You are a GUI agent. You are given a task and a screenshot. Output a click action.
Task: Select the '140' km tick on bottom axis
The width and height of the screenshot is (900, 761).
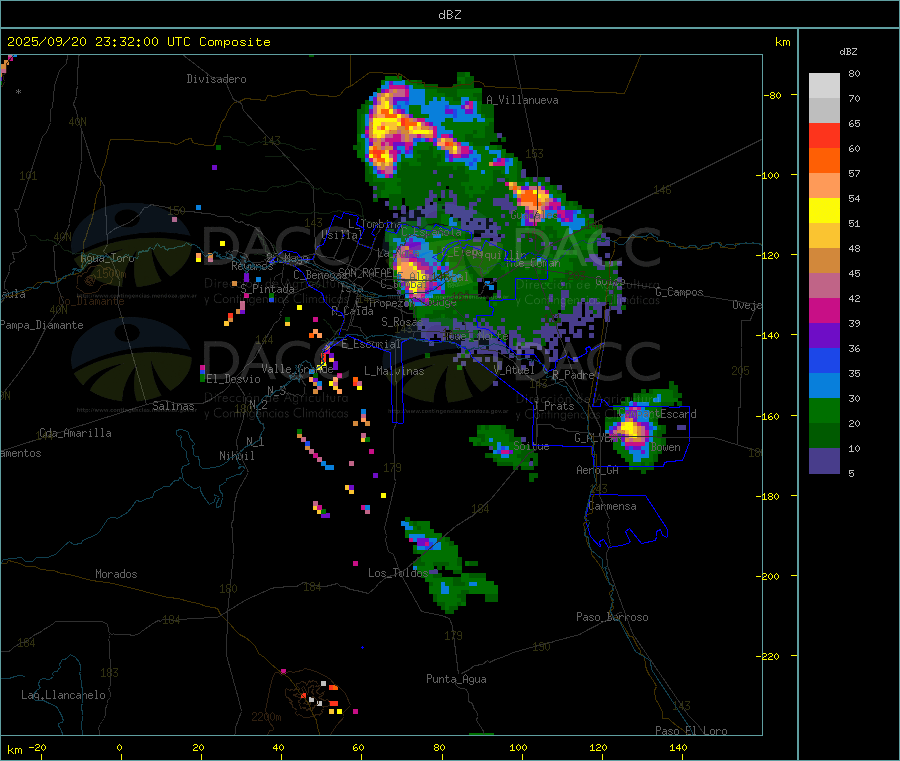click(678, 747)
